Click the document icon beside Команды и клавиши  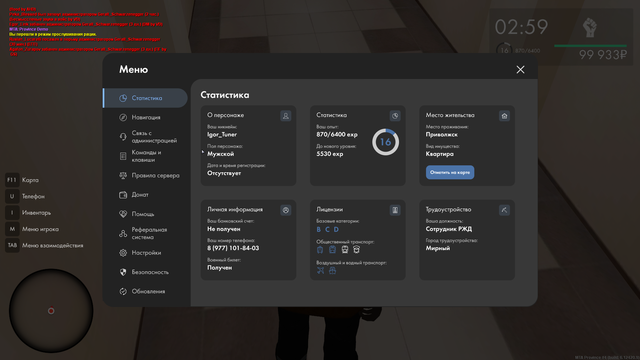tap(123, 156)
